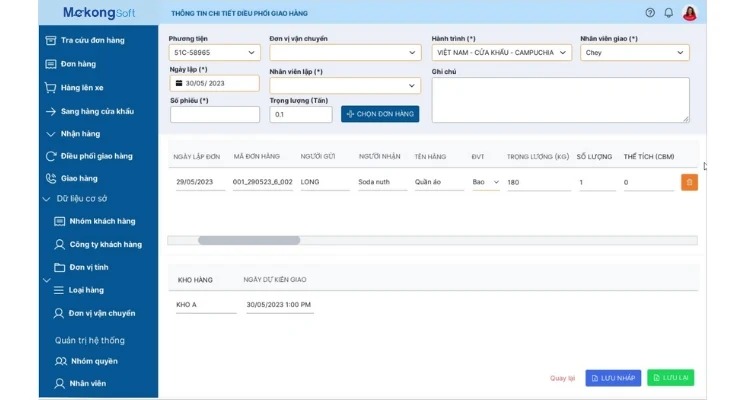Go to Nhóm khách hàng
Image resolution: width=750 pixels, height=400 pixels.
coord(101,221)
